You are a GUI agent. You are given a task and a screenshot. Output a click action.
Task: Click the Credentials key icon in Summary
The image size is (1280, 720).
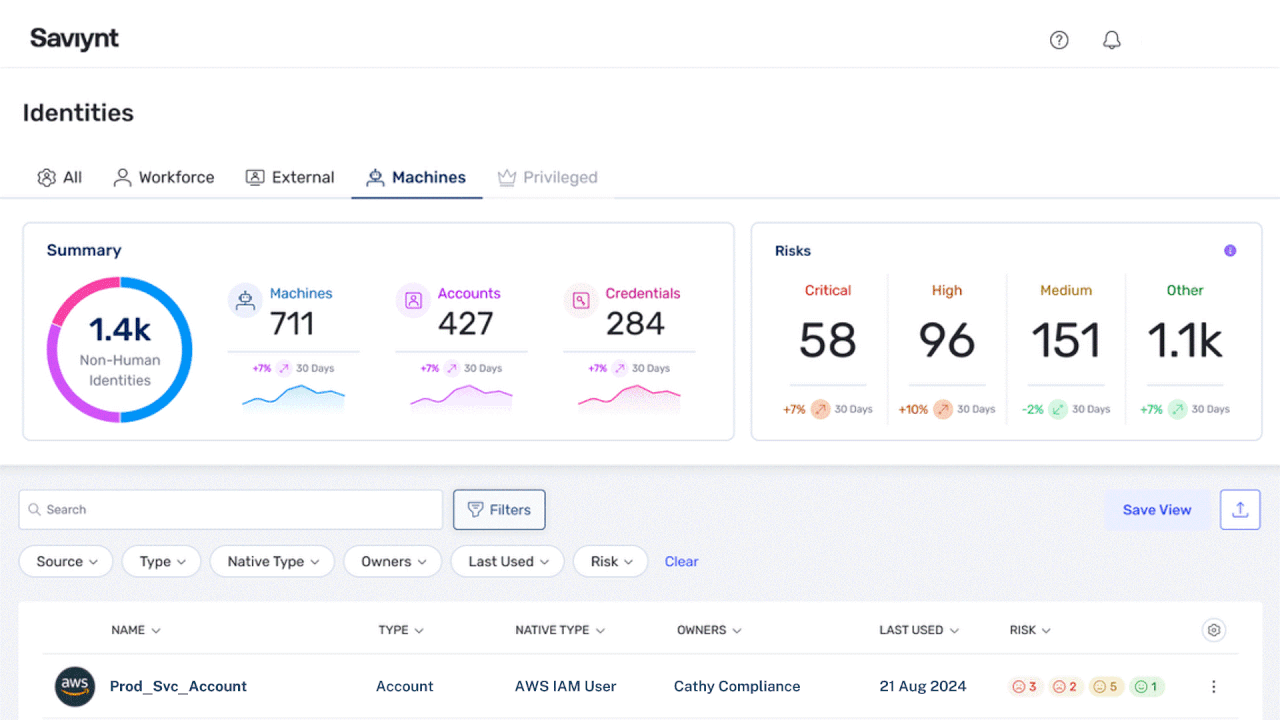point(580,300)
